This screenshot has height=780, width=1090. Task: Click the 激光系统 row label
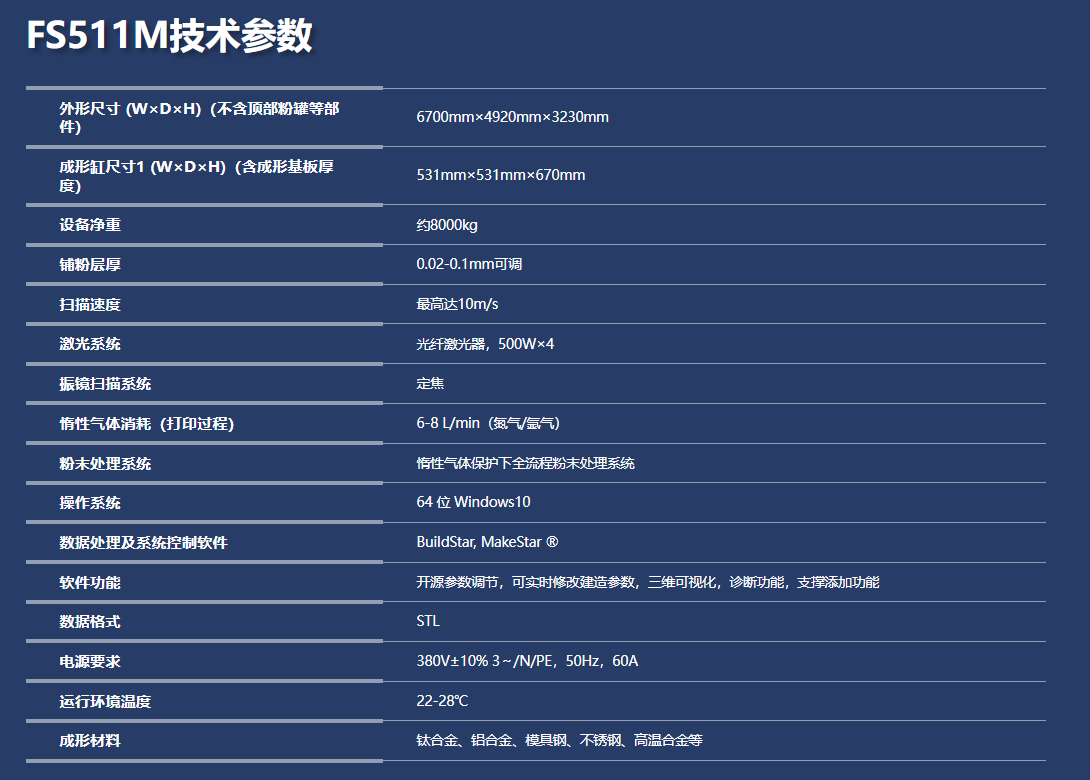click(90, 344)
